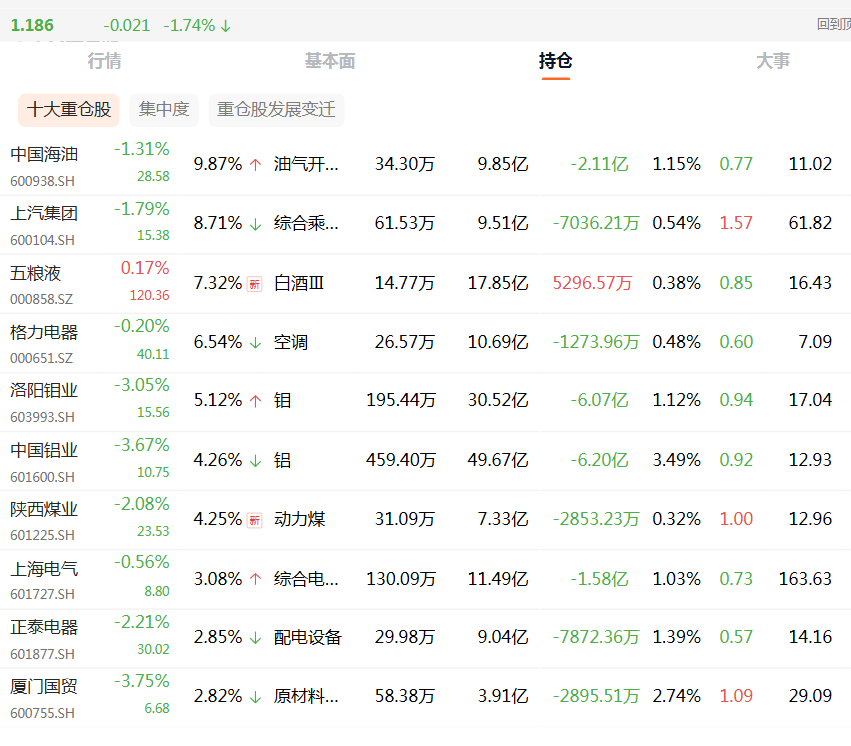Click the 新 badge next to 4.25%
The image size is (851, 746).
click(x=255, y=520)
